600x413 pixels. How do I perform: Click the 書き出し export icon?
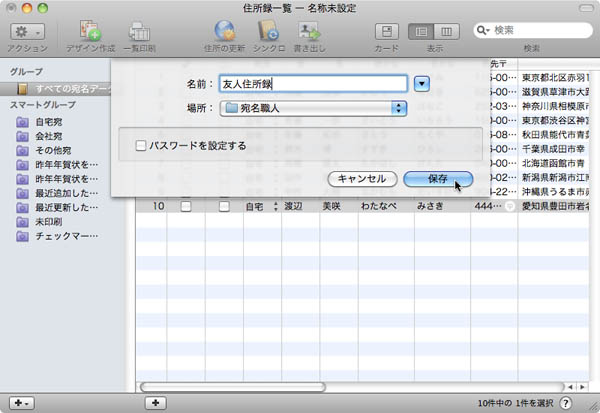(x=308, y=30)
